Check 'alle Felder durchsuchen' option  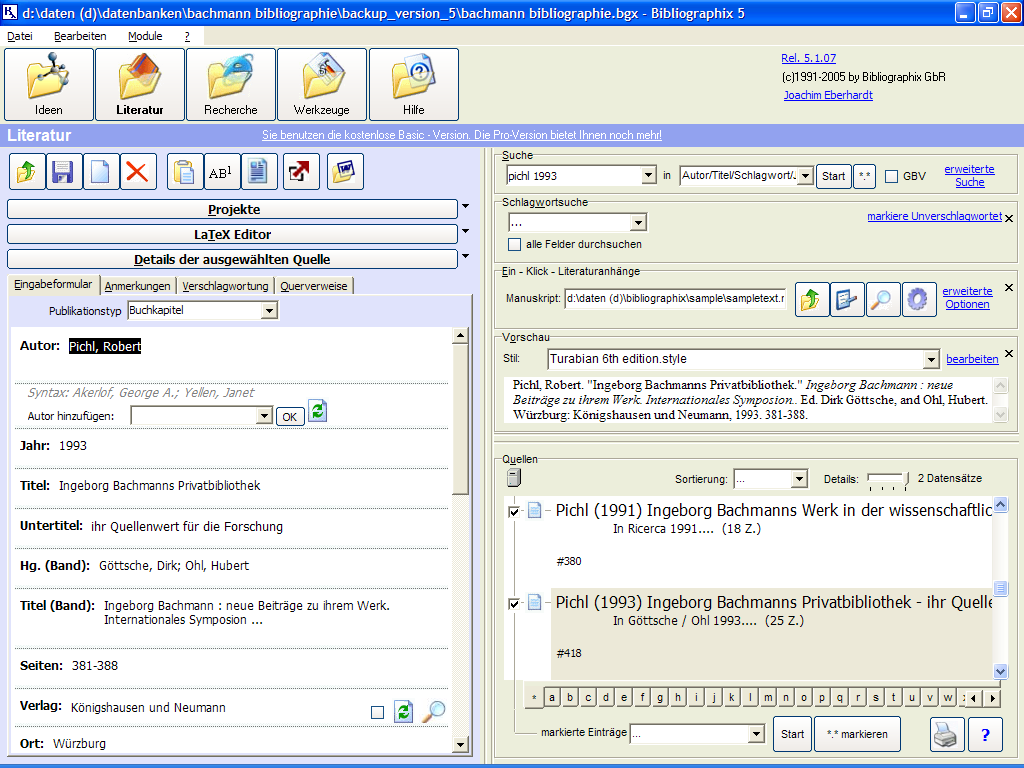coord(515,244)
